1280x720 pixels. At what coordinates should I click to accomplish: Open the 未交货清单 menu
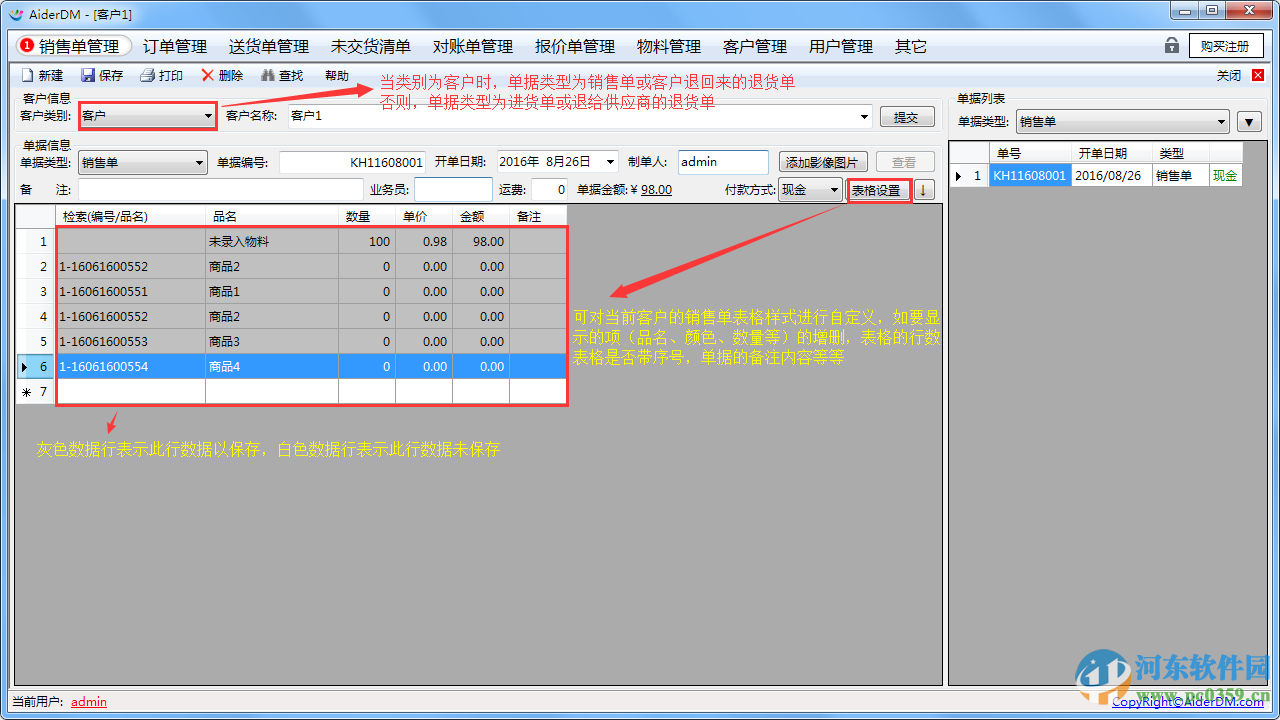pos(371,46)
